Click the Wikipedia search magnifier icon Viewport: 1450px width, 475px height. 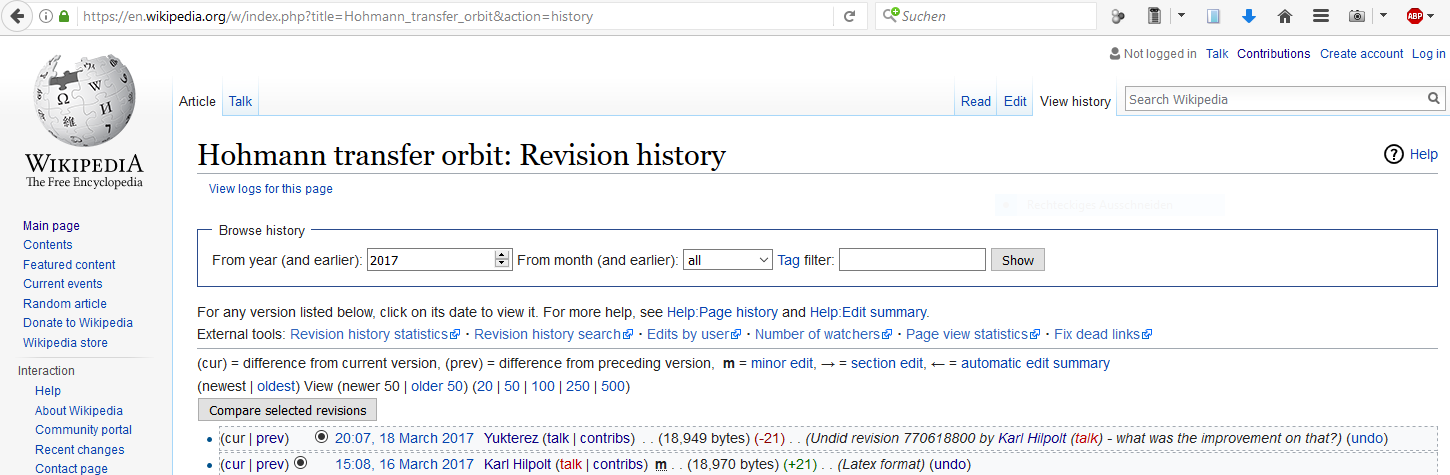click(x=1434, y=99)
